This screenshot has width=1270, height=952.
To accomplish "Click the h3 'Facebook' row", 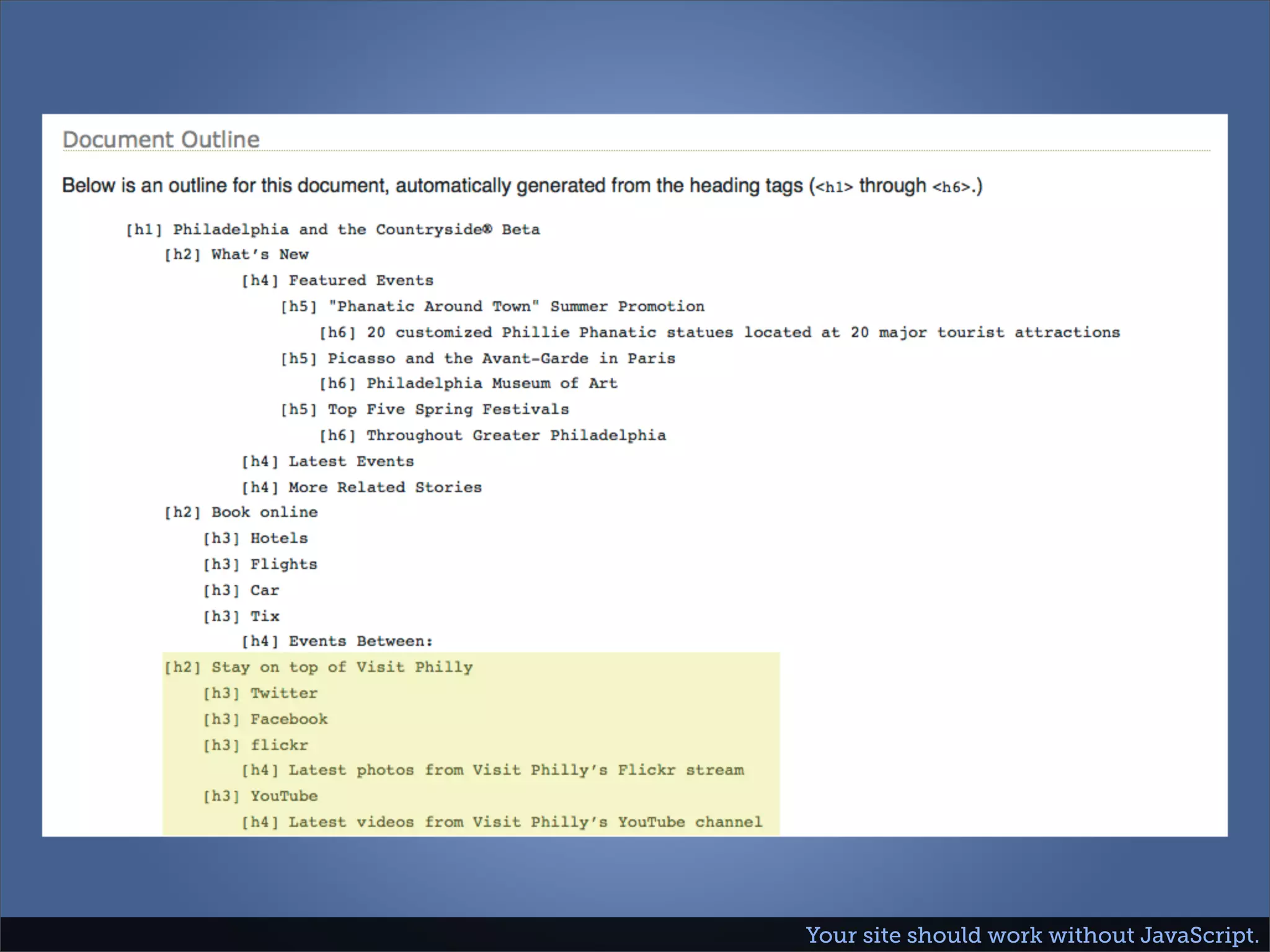I will click(x=265, y=719).
